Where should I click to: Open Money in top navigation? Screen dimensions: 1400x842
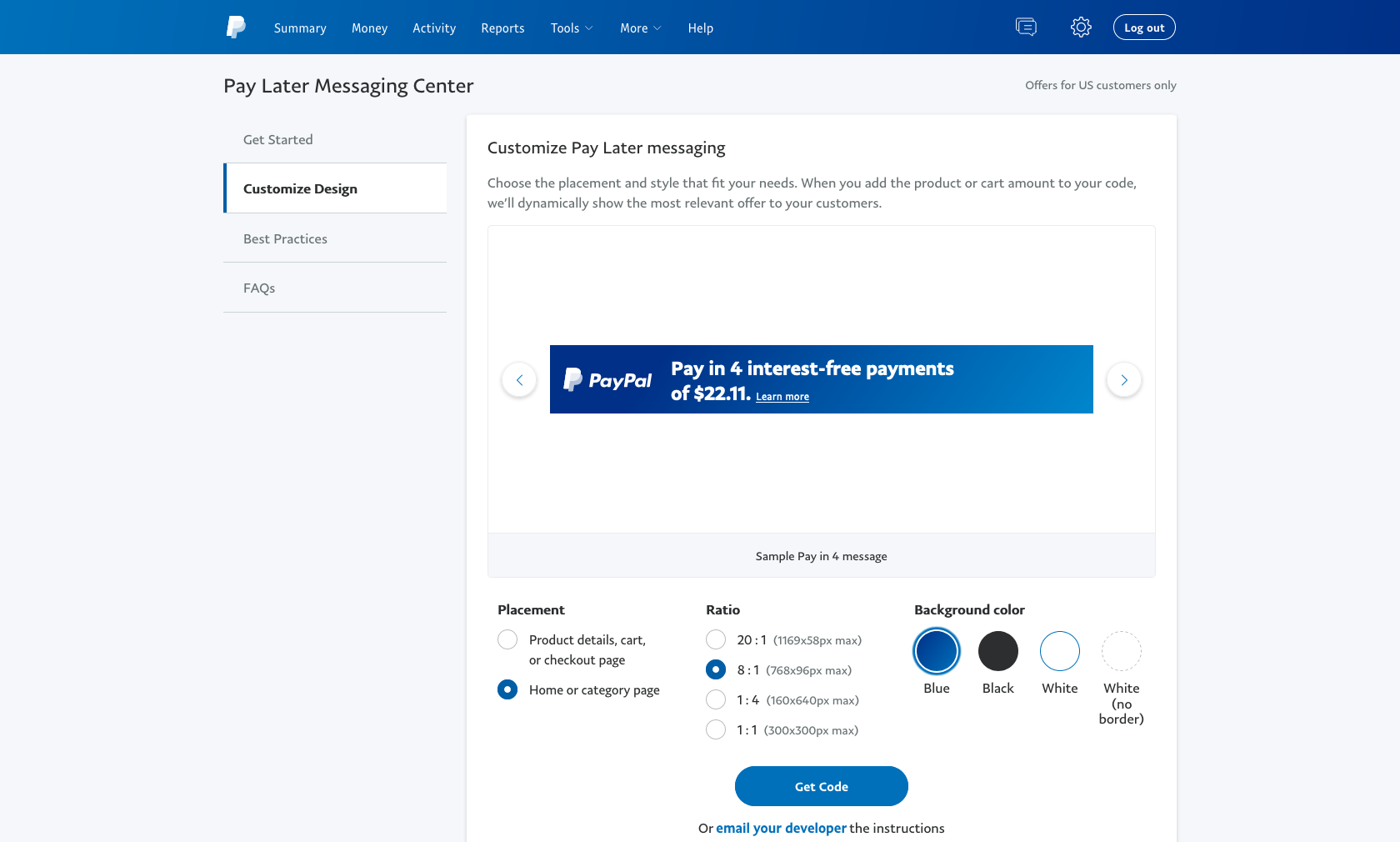click(x=369, y=28)
